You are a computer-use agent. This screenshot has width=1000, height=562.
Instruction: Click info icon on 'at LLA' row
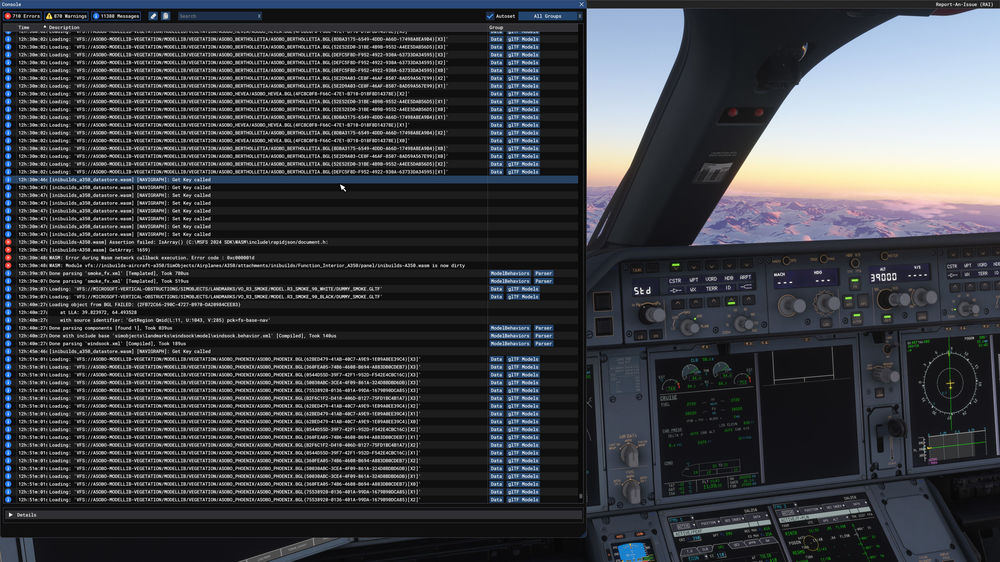(x=8, y=313)
